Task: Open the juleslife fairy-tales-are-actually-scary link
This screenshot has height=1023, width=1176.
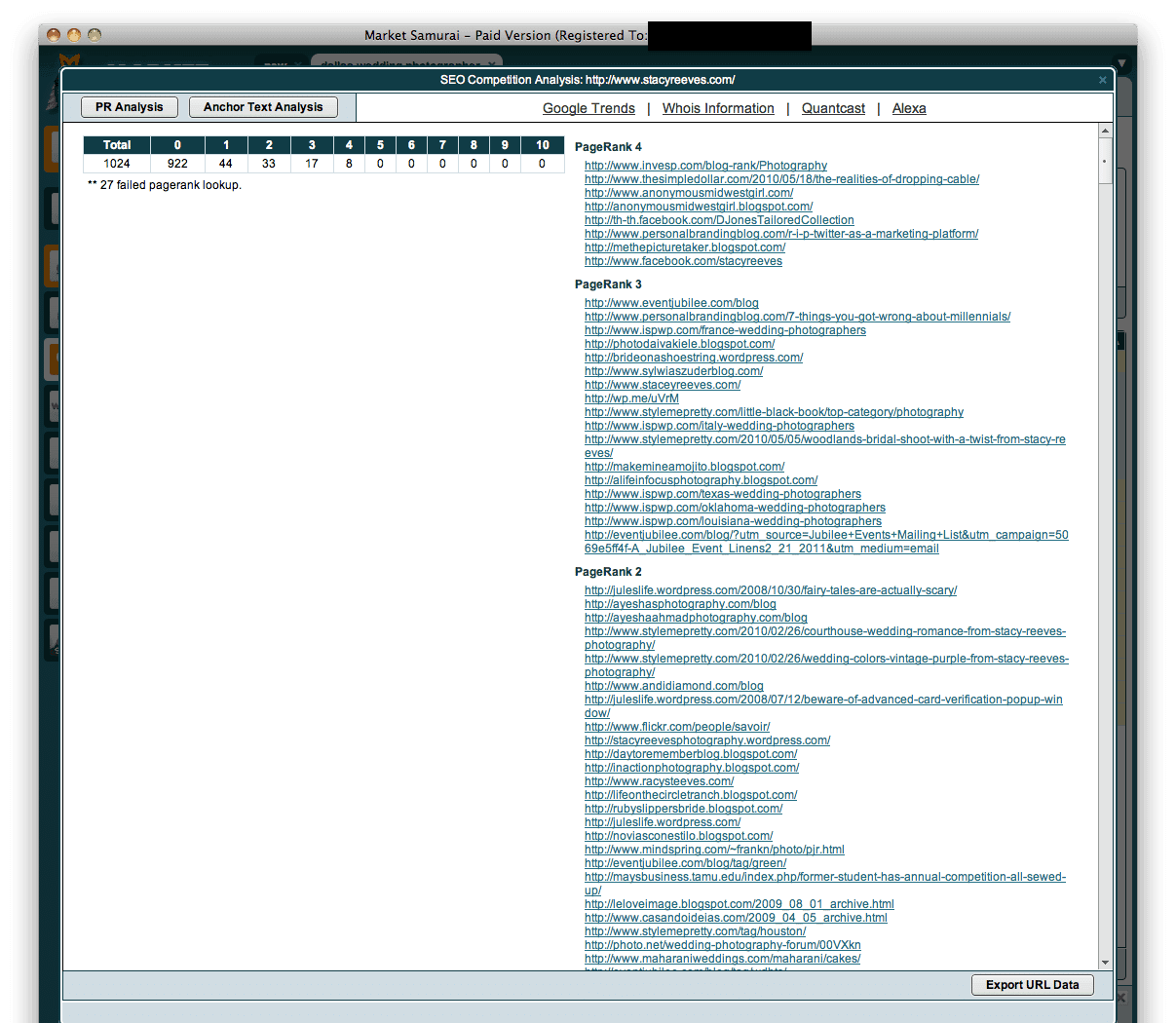Action: pyautogui.click(x=771, y=590)
